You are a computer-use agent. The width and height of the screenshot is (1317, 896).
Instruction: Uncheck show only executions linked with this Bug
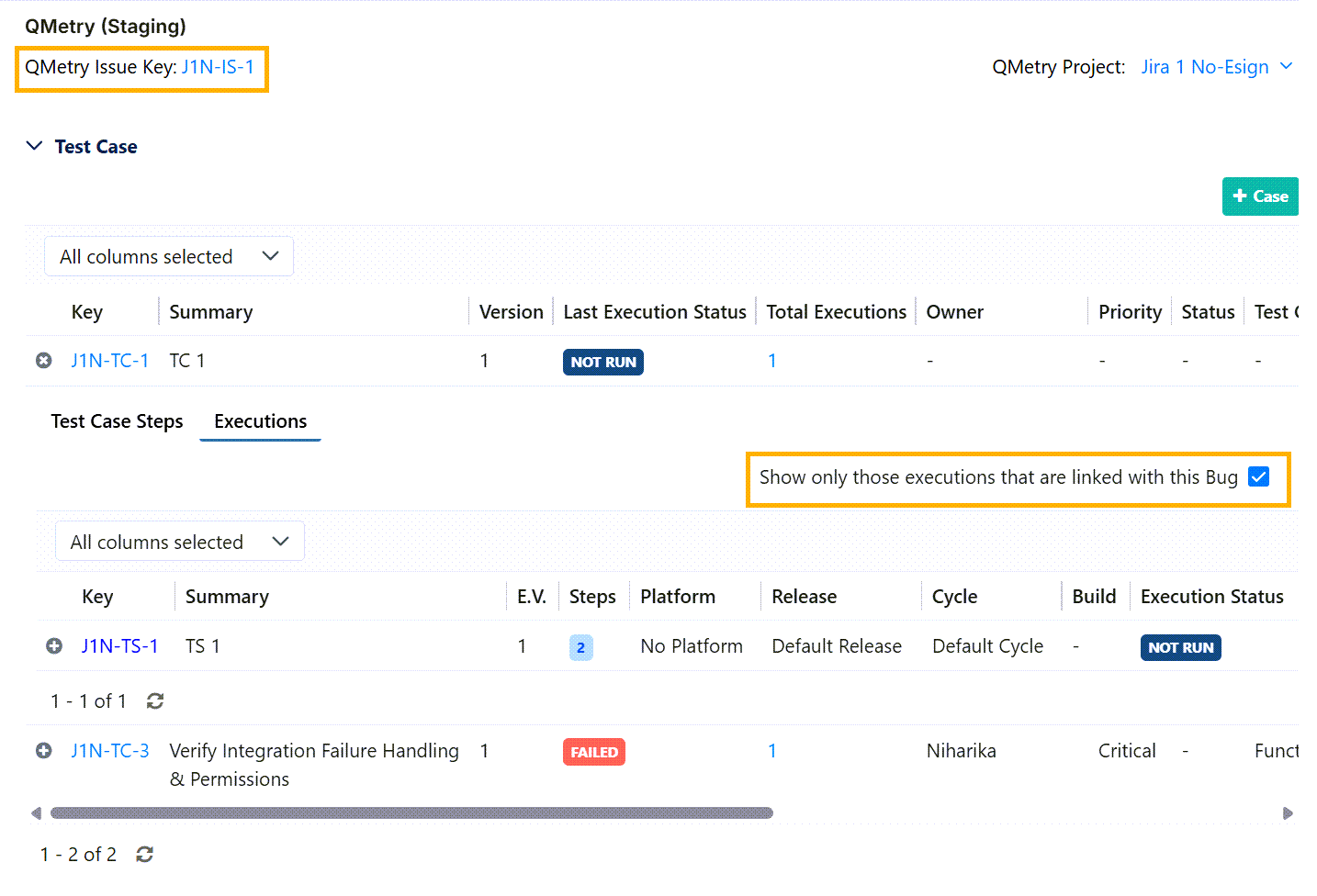[1258, 477]
